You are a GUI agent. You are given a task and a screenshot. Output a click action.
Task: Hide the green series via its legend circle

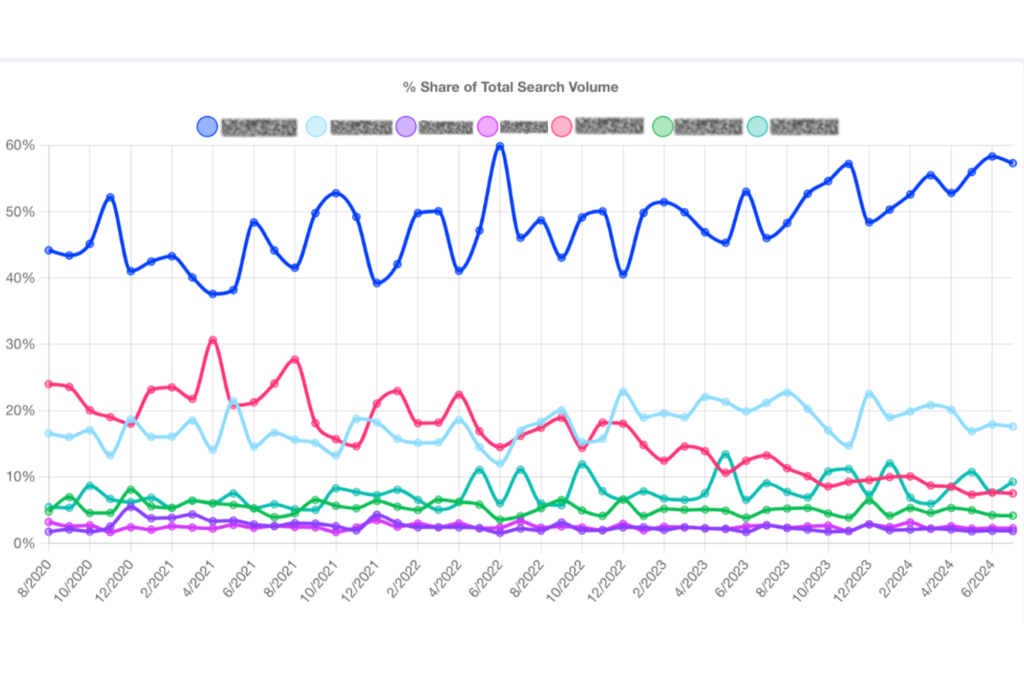click(x=661, y=126)
